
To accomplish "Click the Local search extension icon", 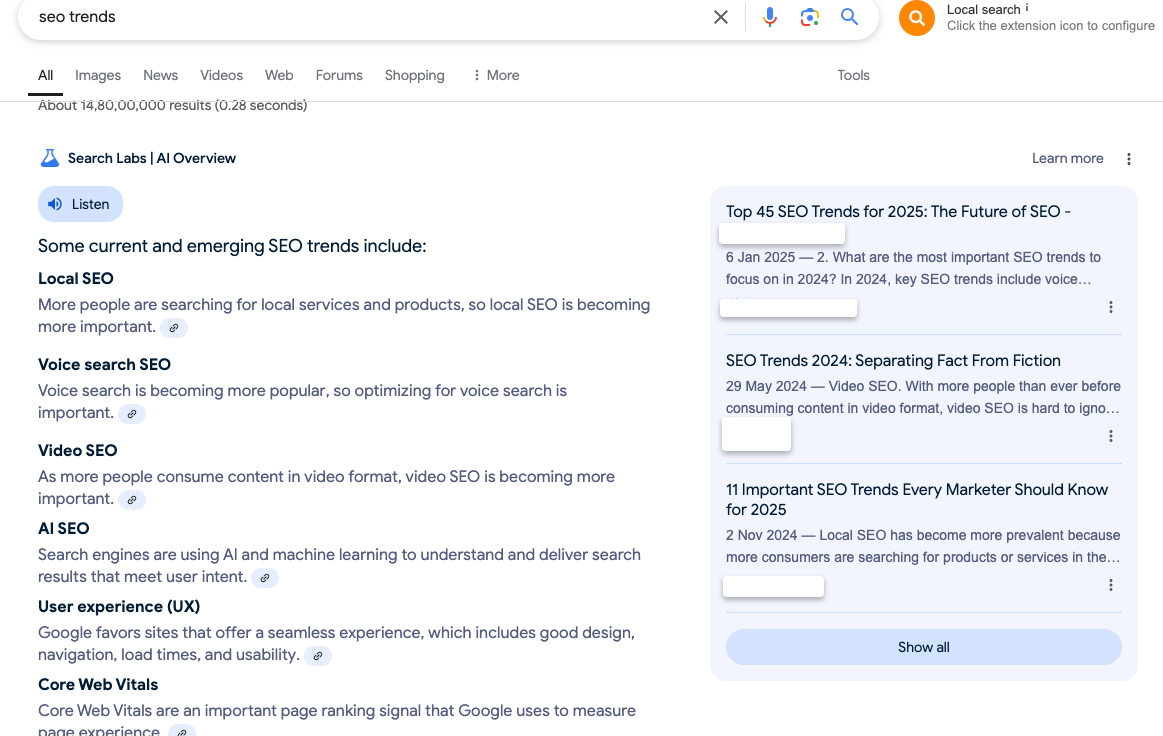I will 916,18.
